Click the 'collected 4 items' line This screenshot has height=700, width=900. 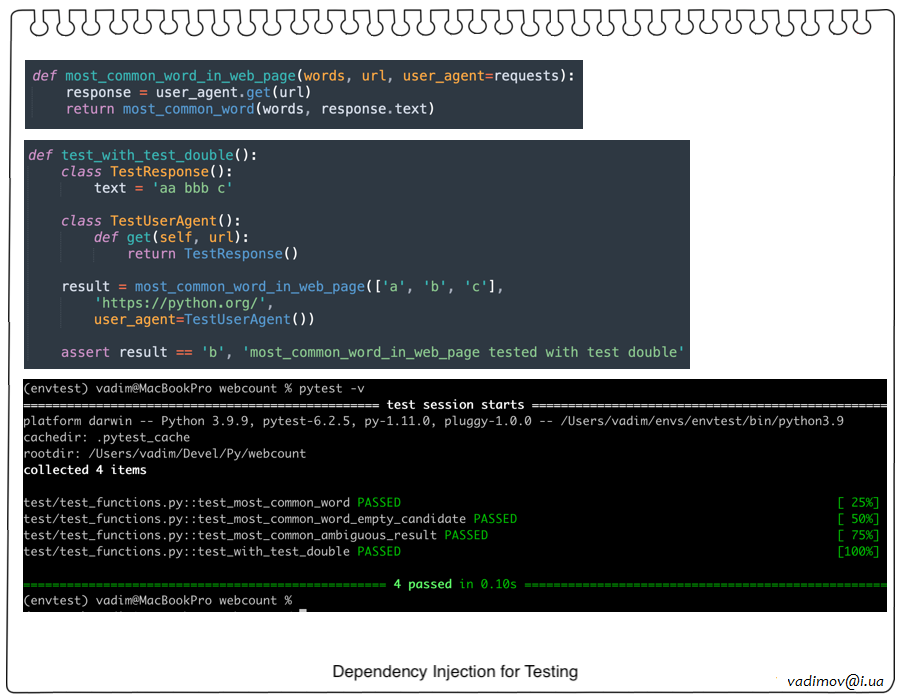(85, 470)
